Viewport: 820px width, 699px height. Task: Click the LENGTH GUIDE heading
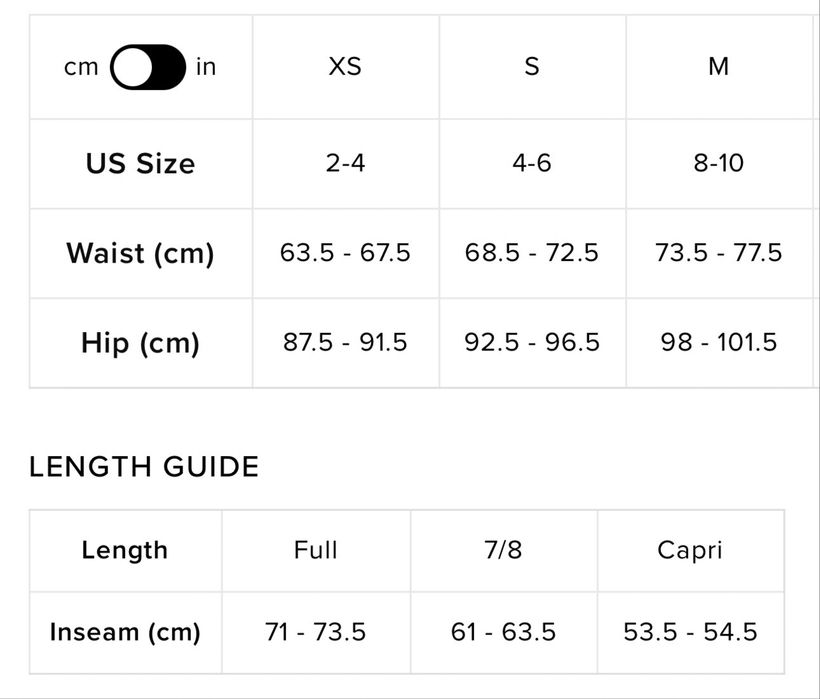pos(144,467)
